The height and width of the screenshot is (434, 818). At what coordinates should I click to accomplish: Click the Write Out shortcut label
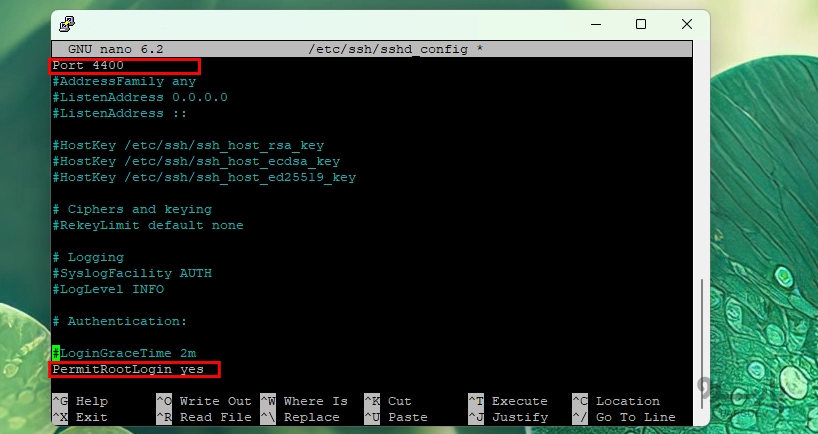coord(215,402)
